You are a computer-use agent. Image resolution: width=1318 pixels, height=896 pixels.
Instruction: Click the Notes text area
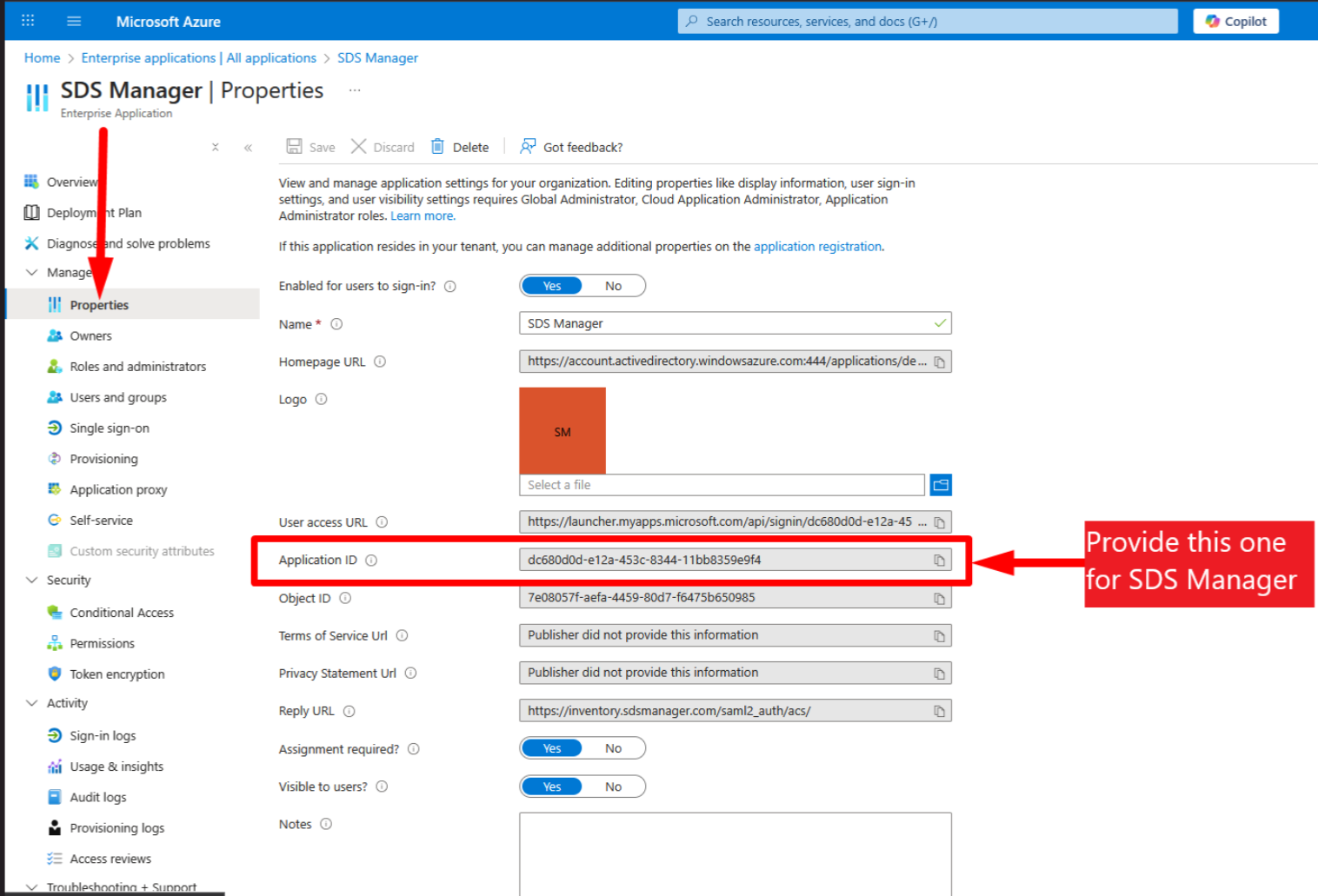[x=735, y=853]
